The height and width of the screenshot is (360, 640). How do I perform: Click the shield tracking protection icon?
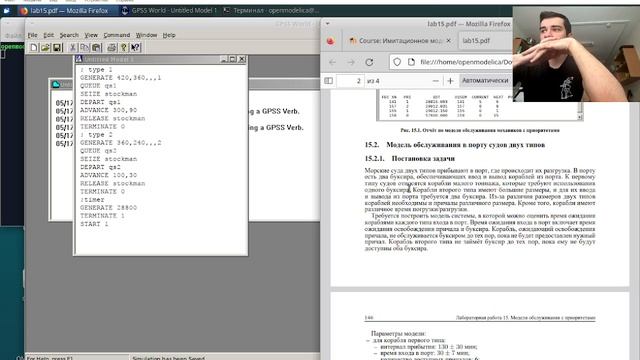397,62
